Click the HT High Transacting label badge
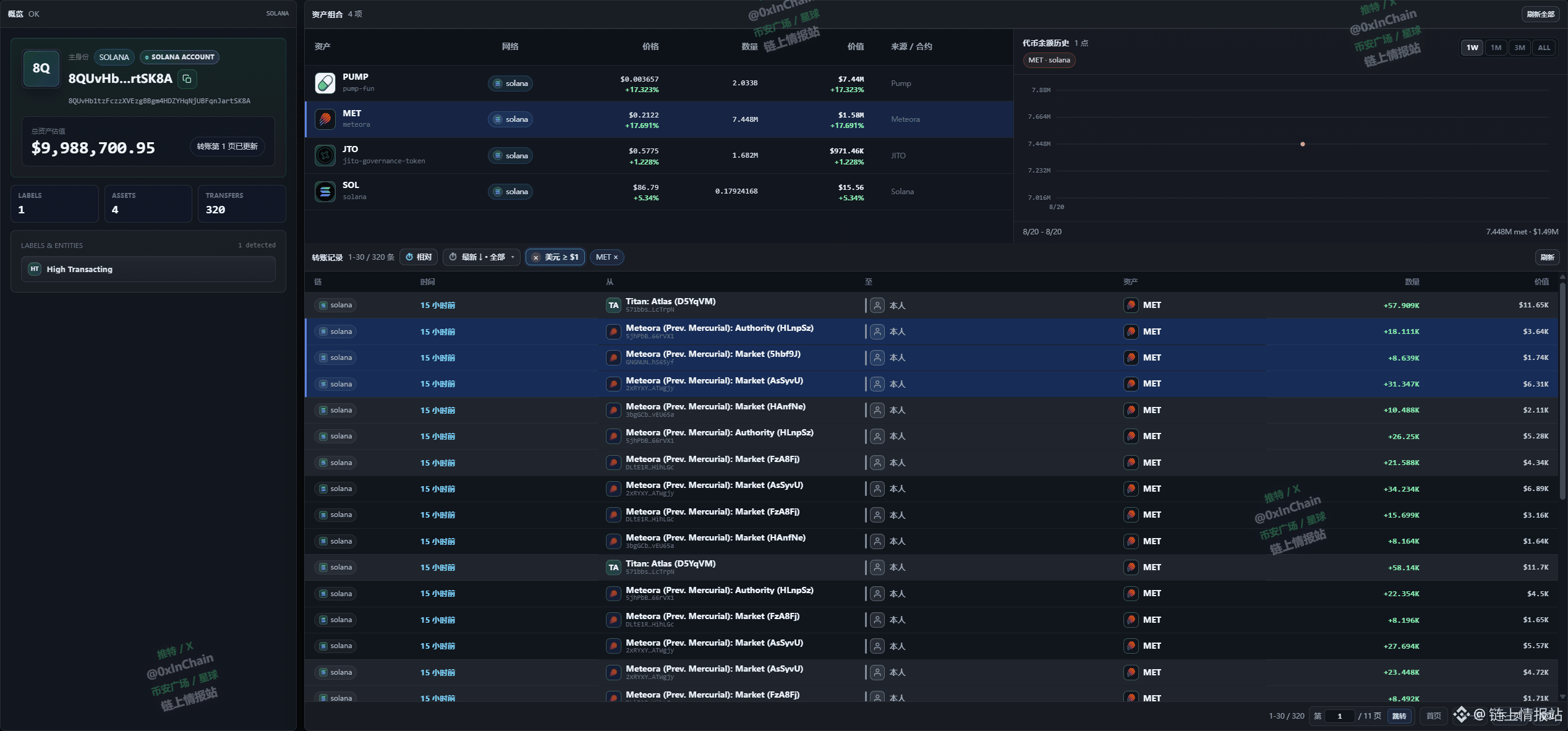Viewport: 1568px width, 731px height. tap(35, 269)
